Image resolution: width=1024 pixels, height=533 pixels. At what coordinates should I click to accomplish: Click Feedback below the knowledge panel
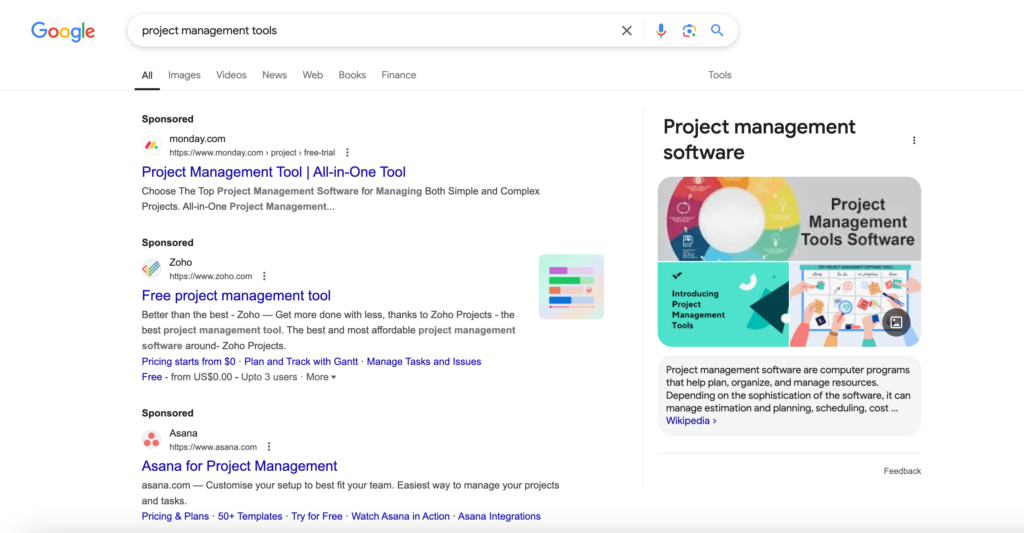(x=902, y=471)
